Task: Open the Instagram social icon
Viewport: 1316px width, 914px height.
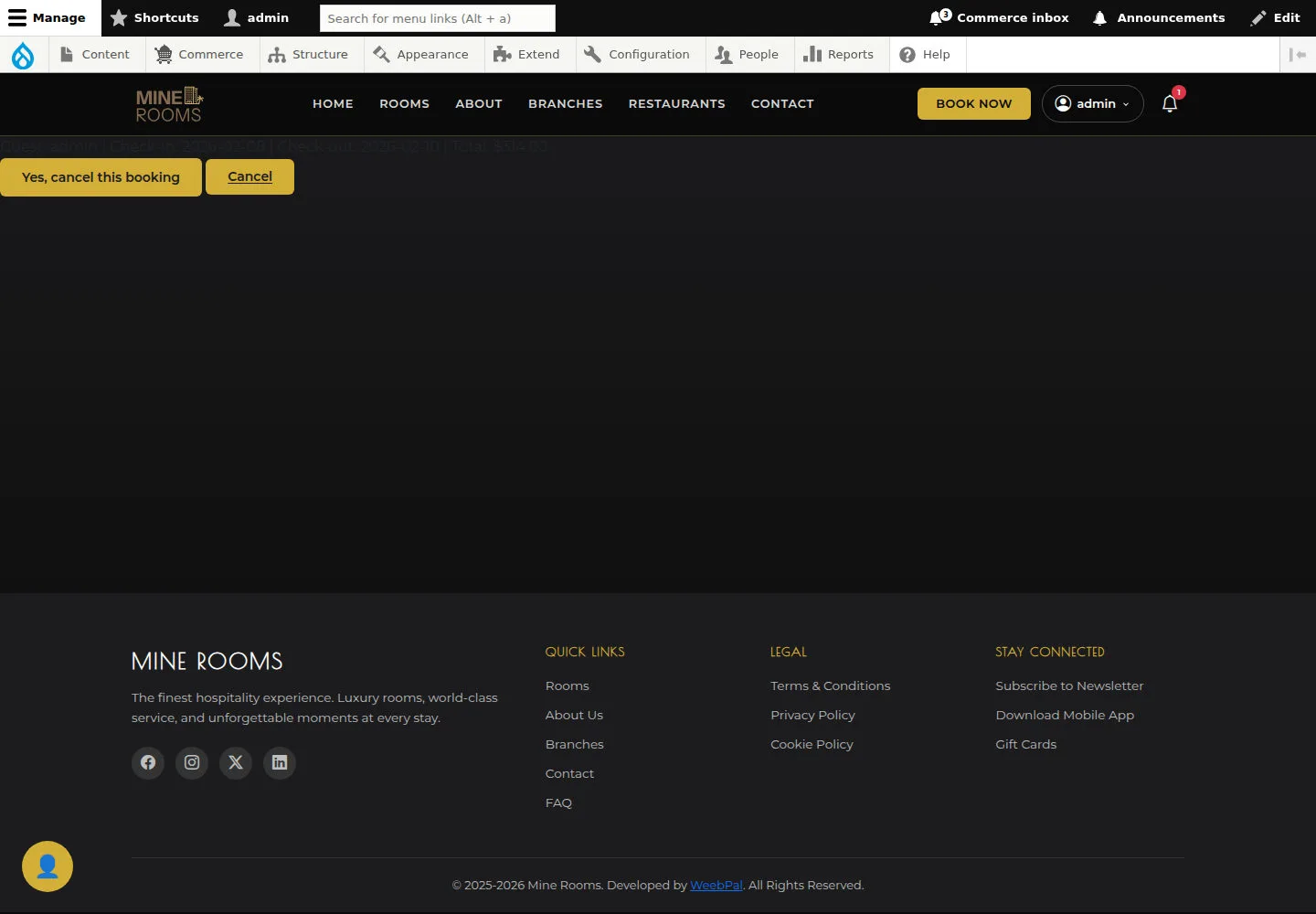Action: click(x=192, y=762)
